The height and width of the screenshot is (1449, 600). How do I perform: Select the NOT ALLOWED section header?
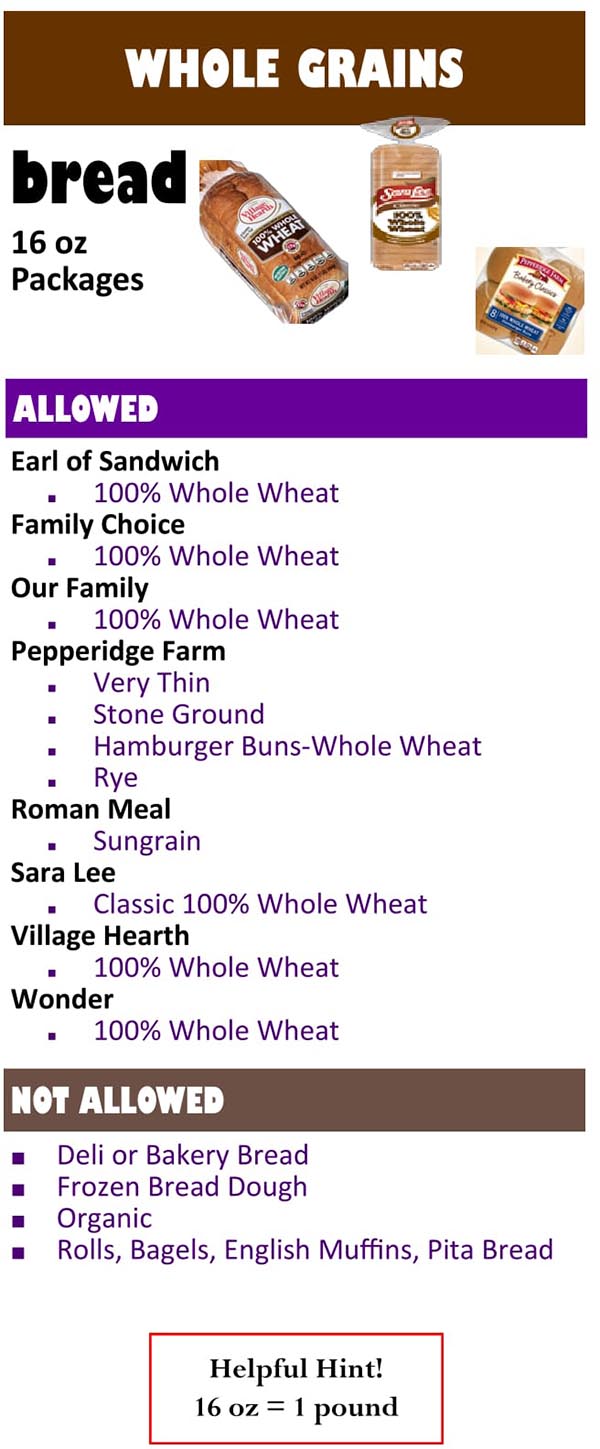coord(294,1100)
